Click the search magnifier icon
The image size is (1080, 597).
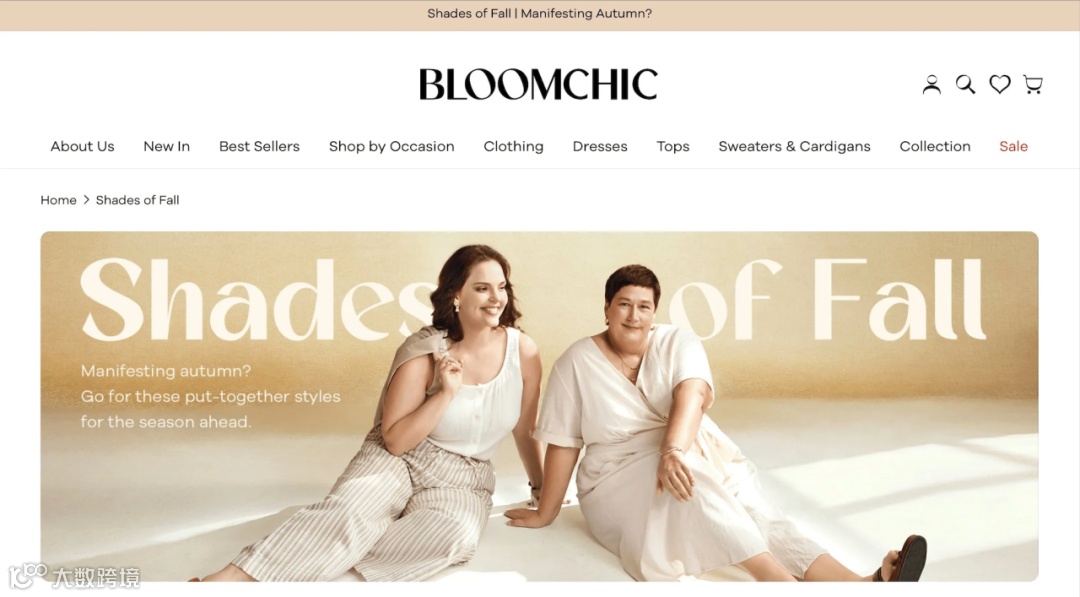[965, 85]
